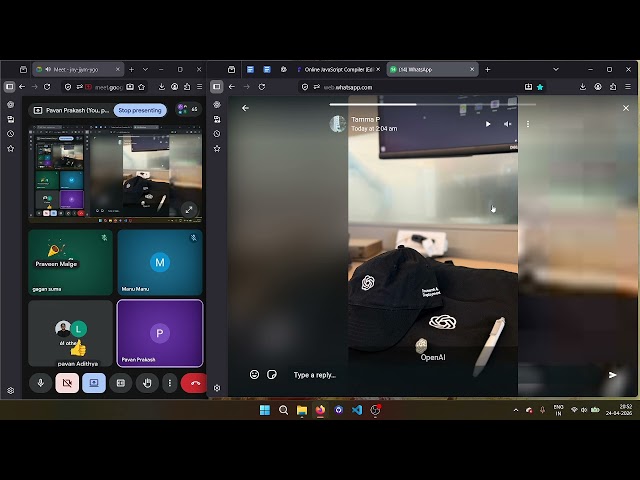Go back in the WhatsApp browser window

coord(232,87)
